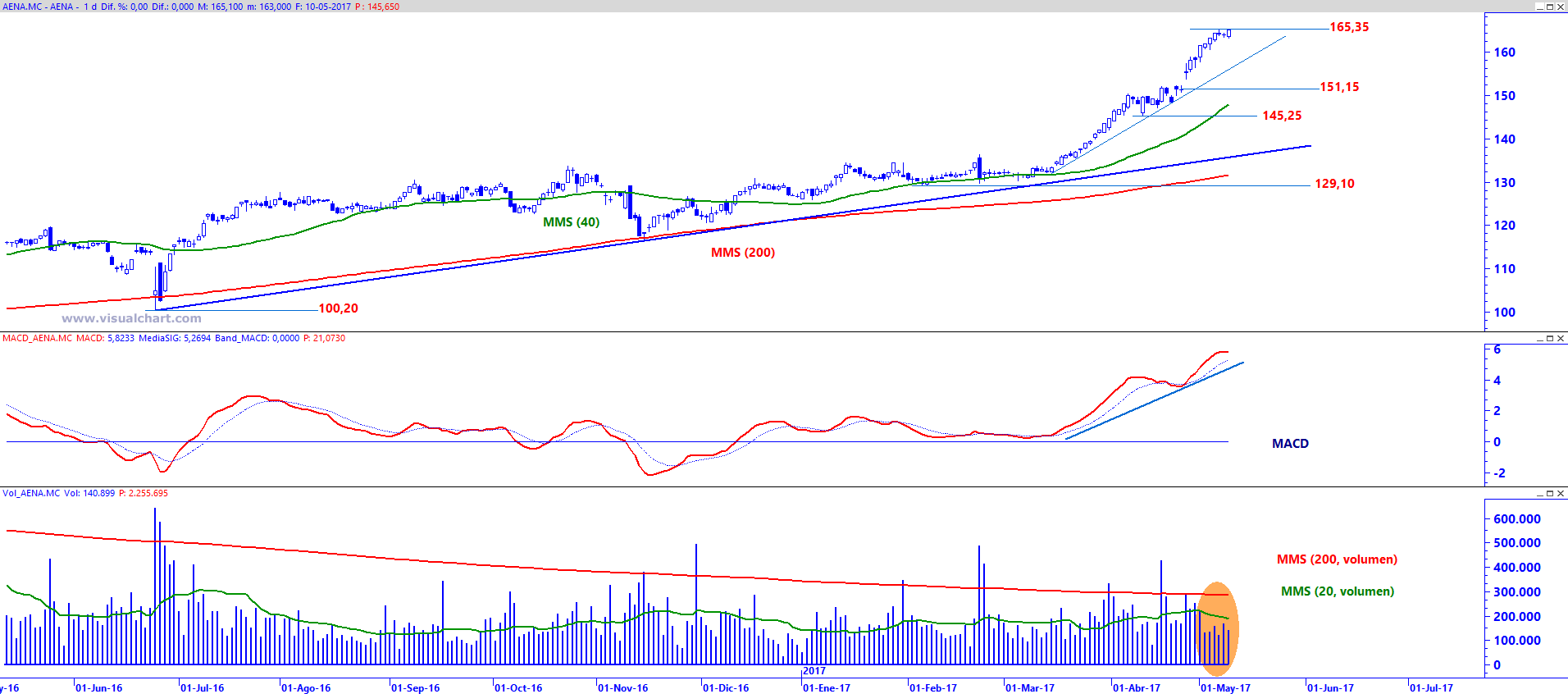Image resolution: width=1568 pixels, height=694 pixels.
Task: Select the MMS (40) moving average label
Action: pyautogui.click(x=571, y=222)
